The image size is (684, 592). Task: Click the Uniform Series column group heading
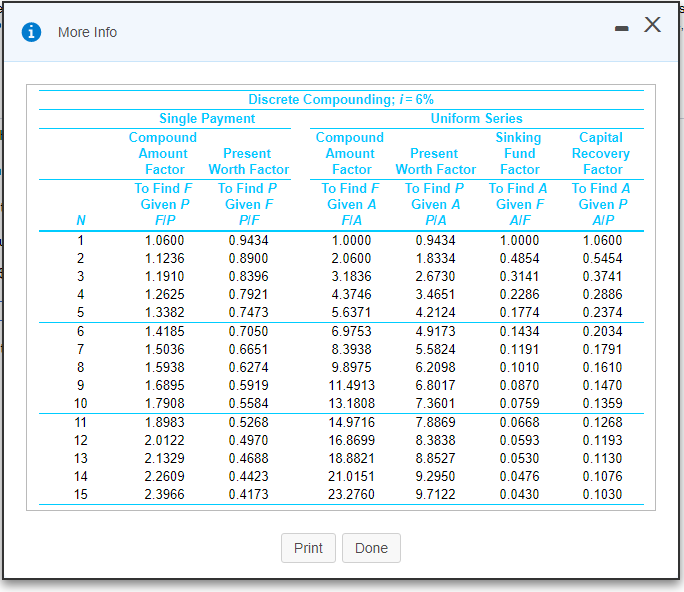tap(476, 118)
